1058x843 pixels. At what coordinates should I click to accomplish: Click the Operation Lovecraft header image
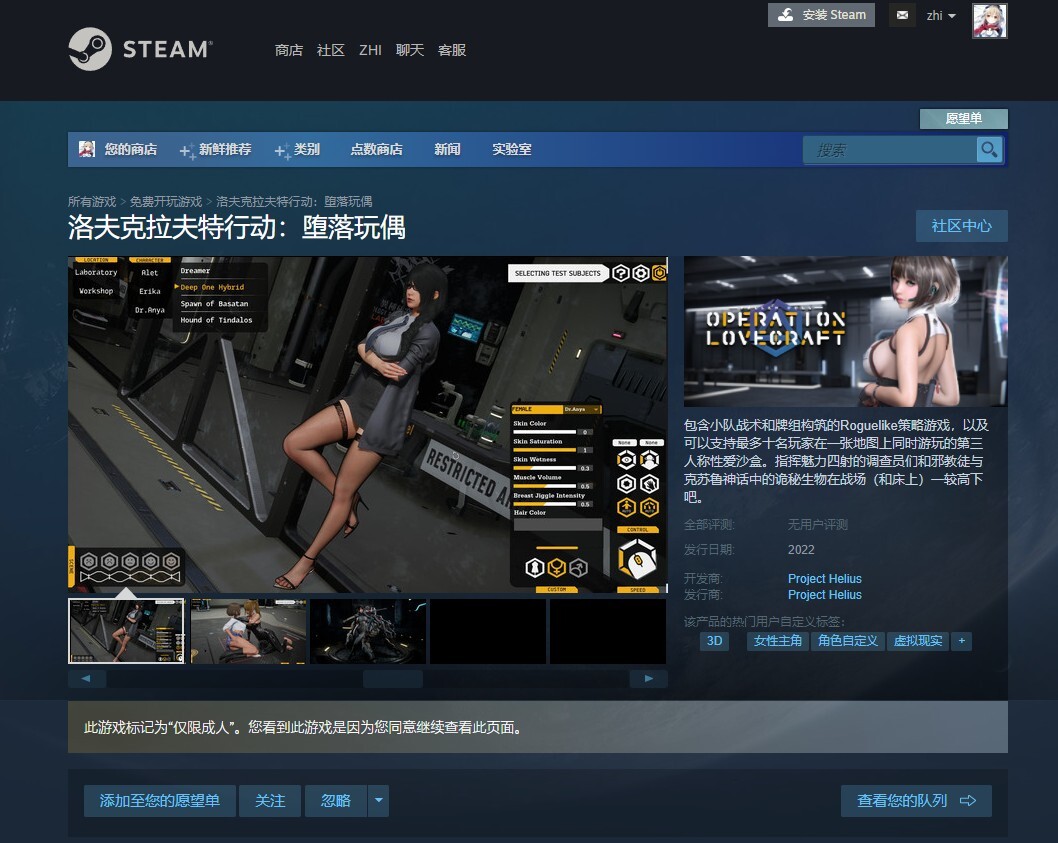(x=845, y=331)
